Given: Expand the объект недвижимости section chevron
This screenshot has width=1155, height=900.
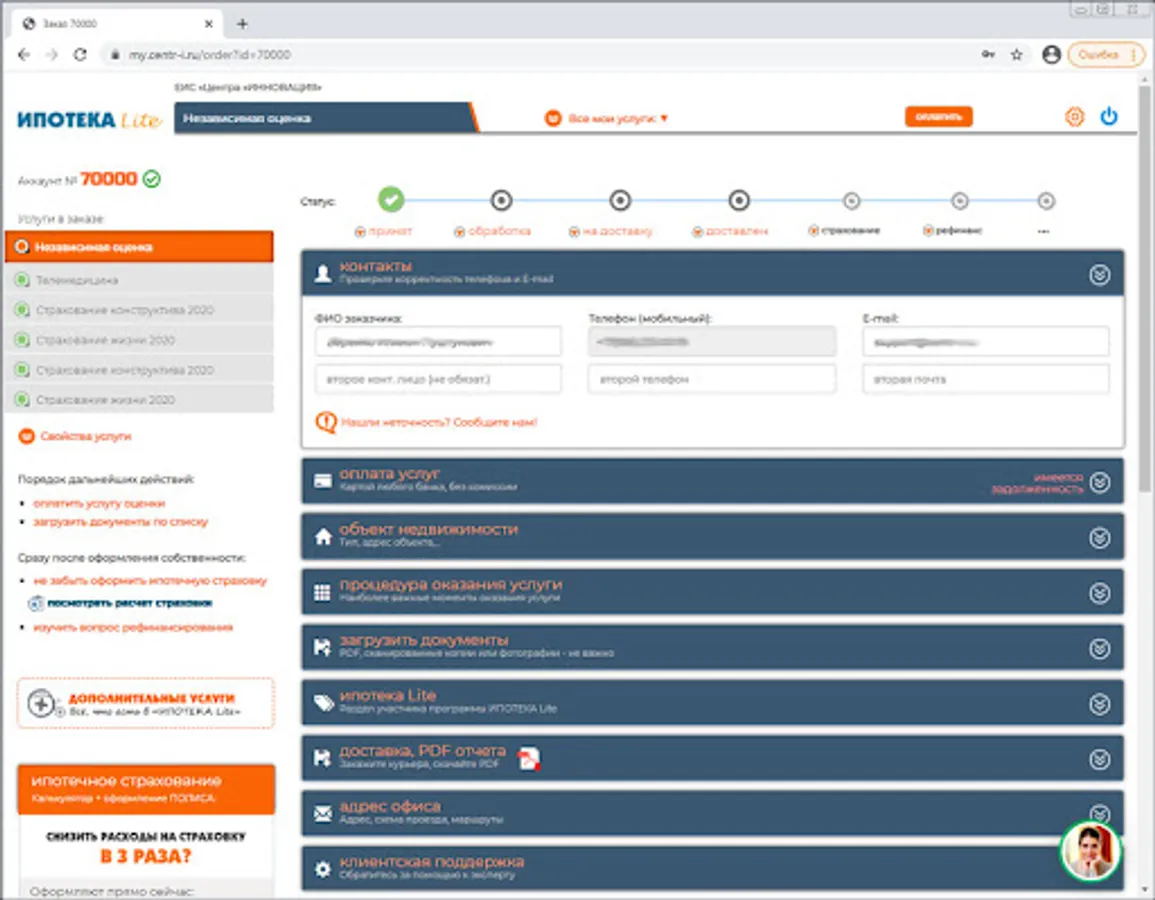Looking at the screenshot, I should click(x=1100, y=538).
